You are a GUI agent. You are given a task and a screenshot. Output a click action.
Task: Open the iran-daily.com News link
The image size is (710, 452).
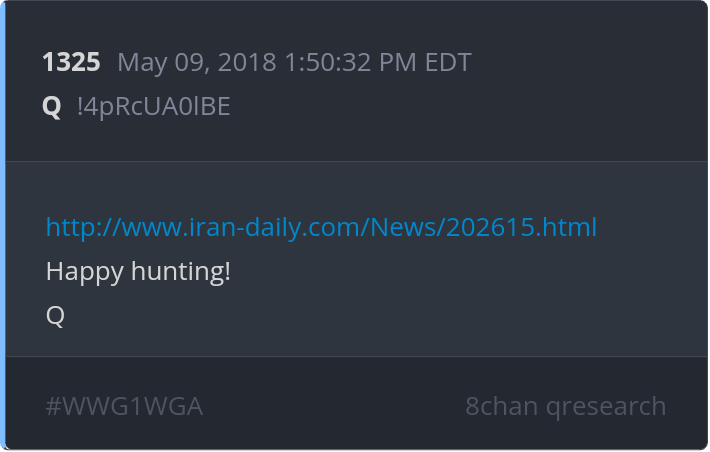(321, 227)
